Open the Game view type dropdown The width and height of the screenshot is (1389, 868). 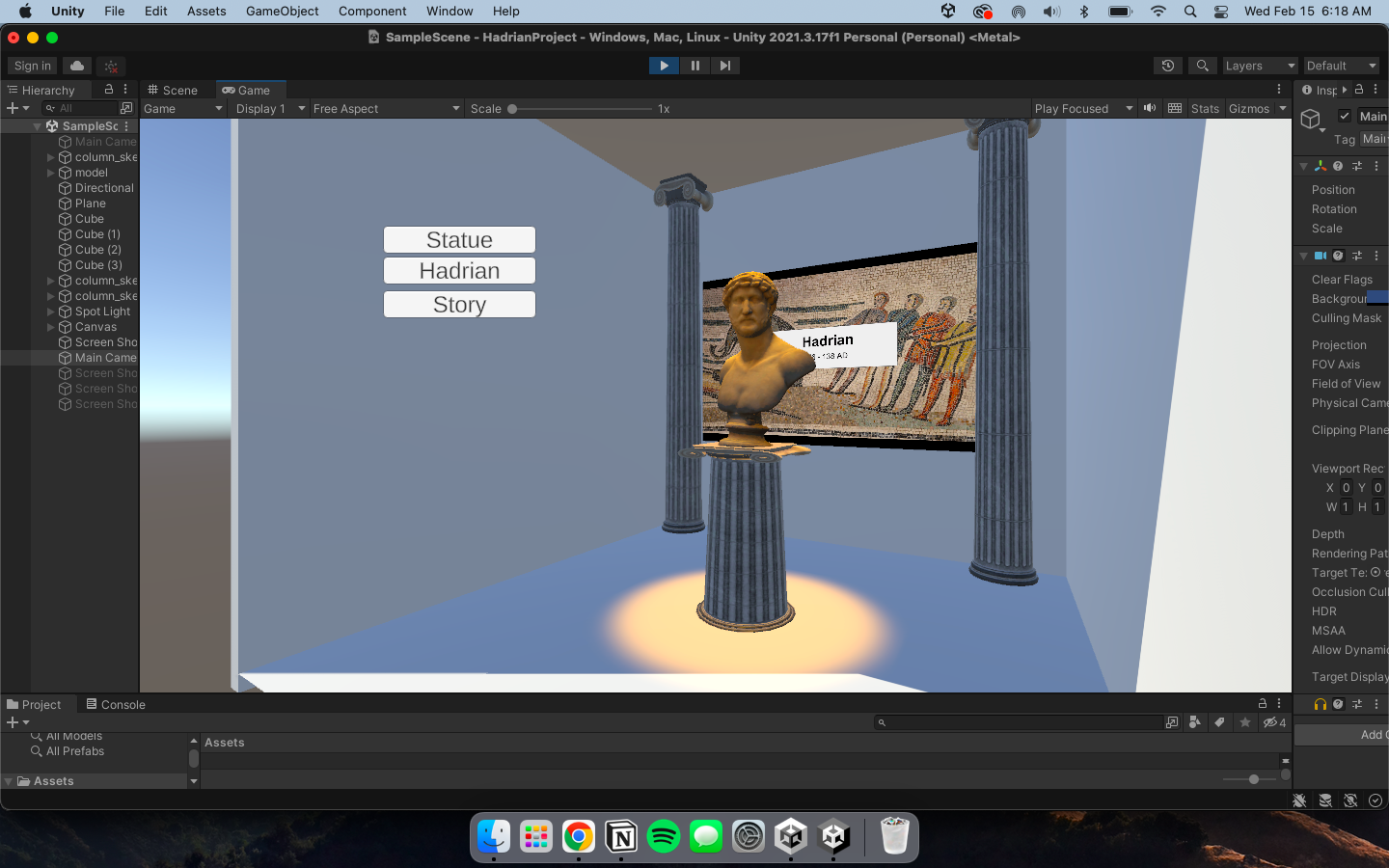[183, 109]
